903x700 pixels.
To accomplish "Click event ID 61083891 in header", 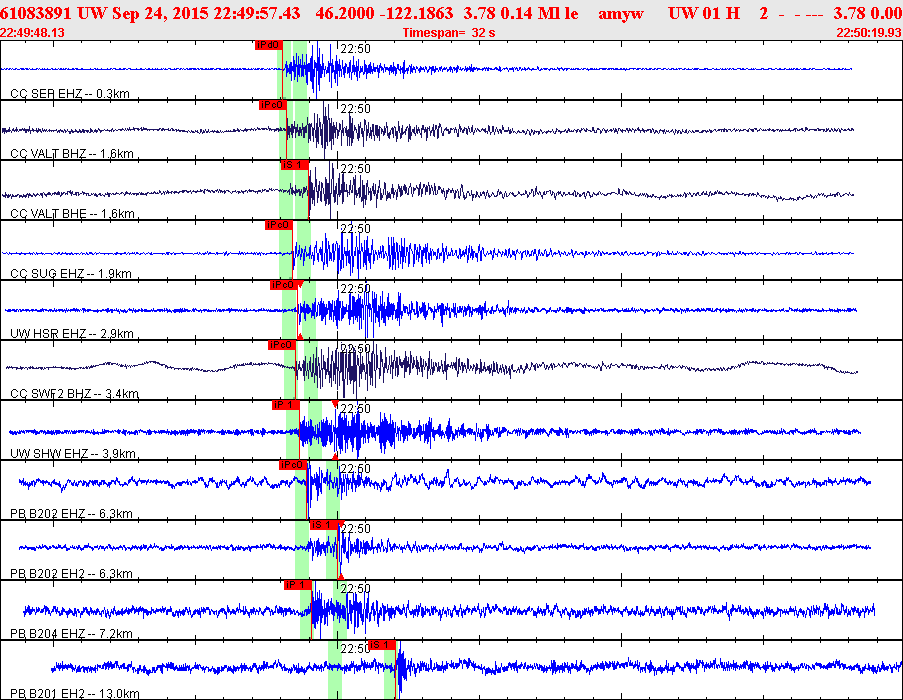I will coord(36,13).
